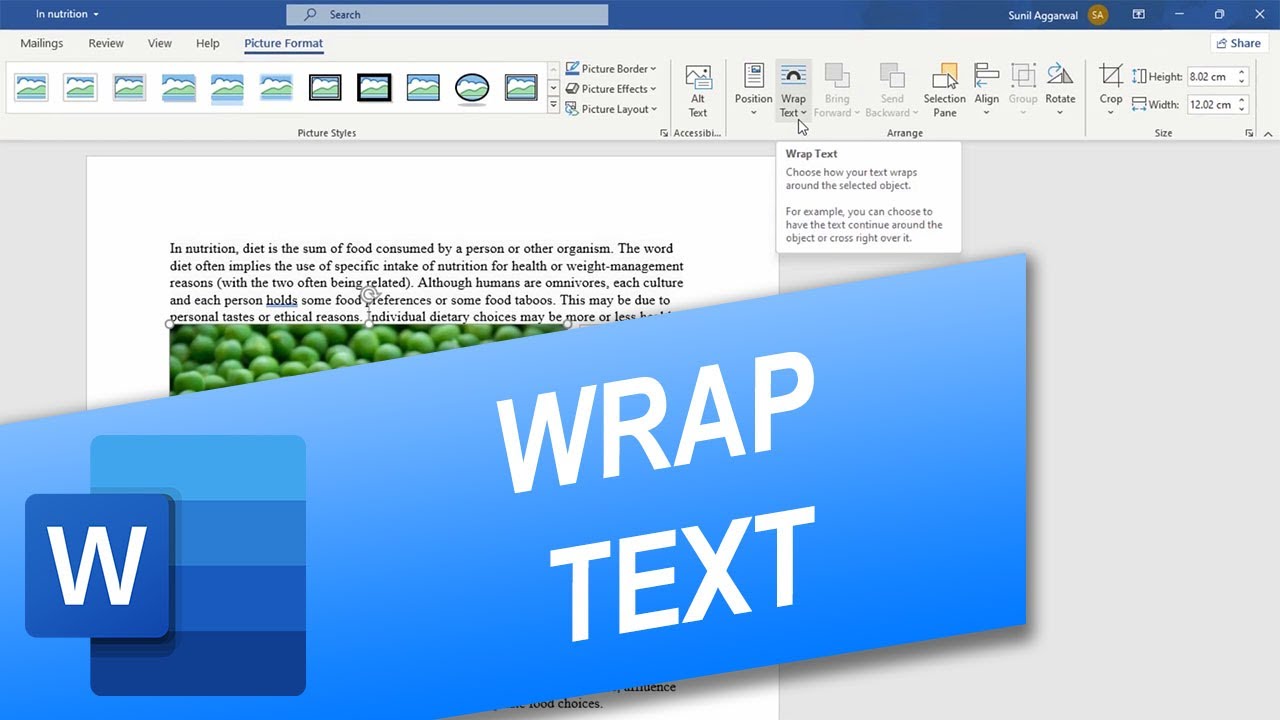The width and height of the screenshot is (1280, 720).
Task: Click the Height input field
Action: [x=1211, y=76]
